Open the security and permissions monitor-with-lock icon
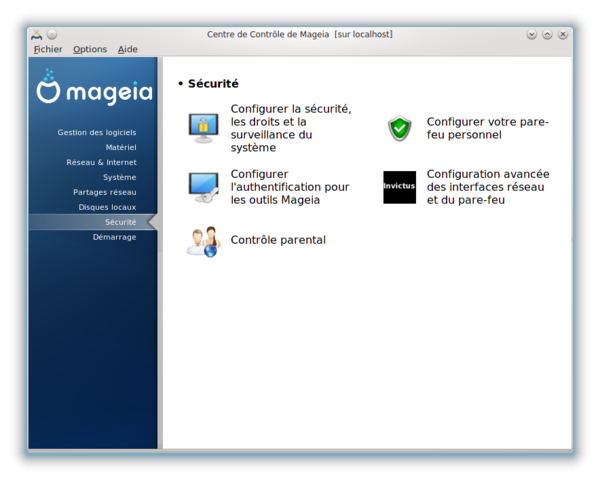The width and height of the screenshot is (600, 480). tap(204, 128)
